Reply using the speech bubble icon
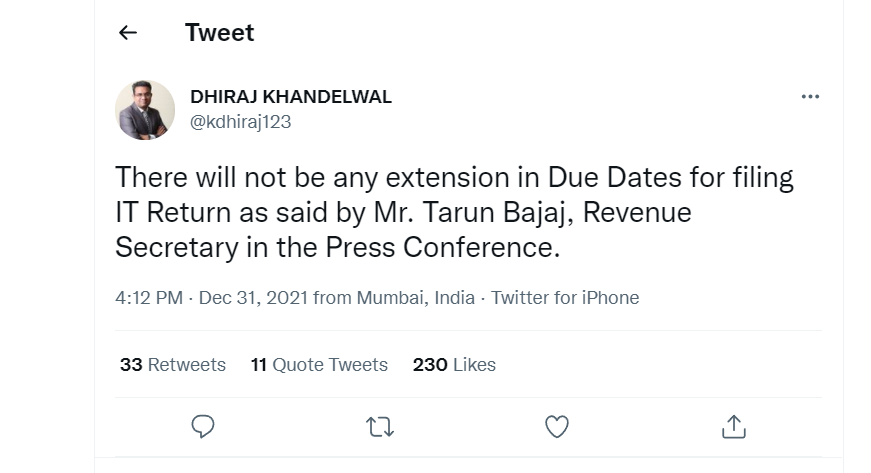 tap(203, 426)
